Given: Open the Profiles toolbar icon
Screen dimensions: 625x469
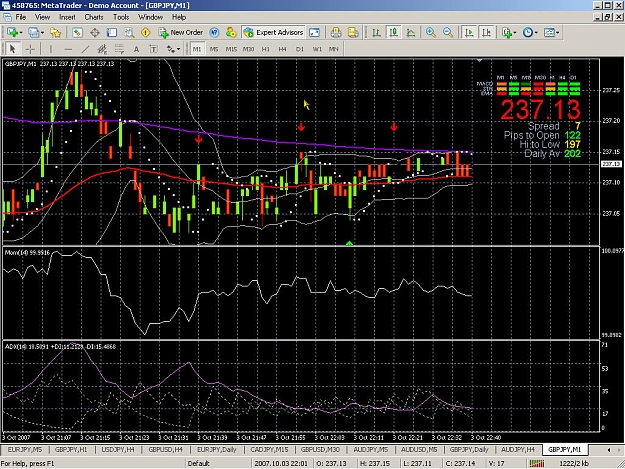Looking at the screenshot, I should pyautogui.click(x=33, y=32).
